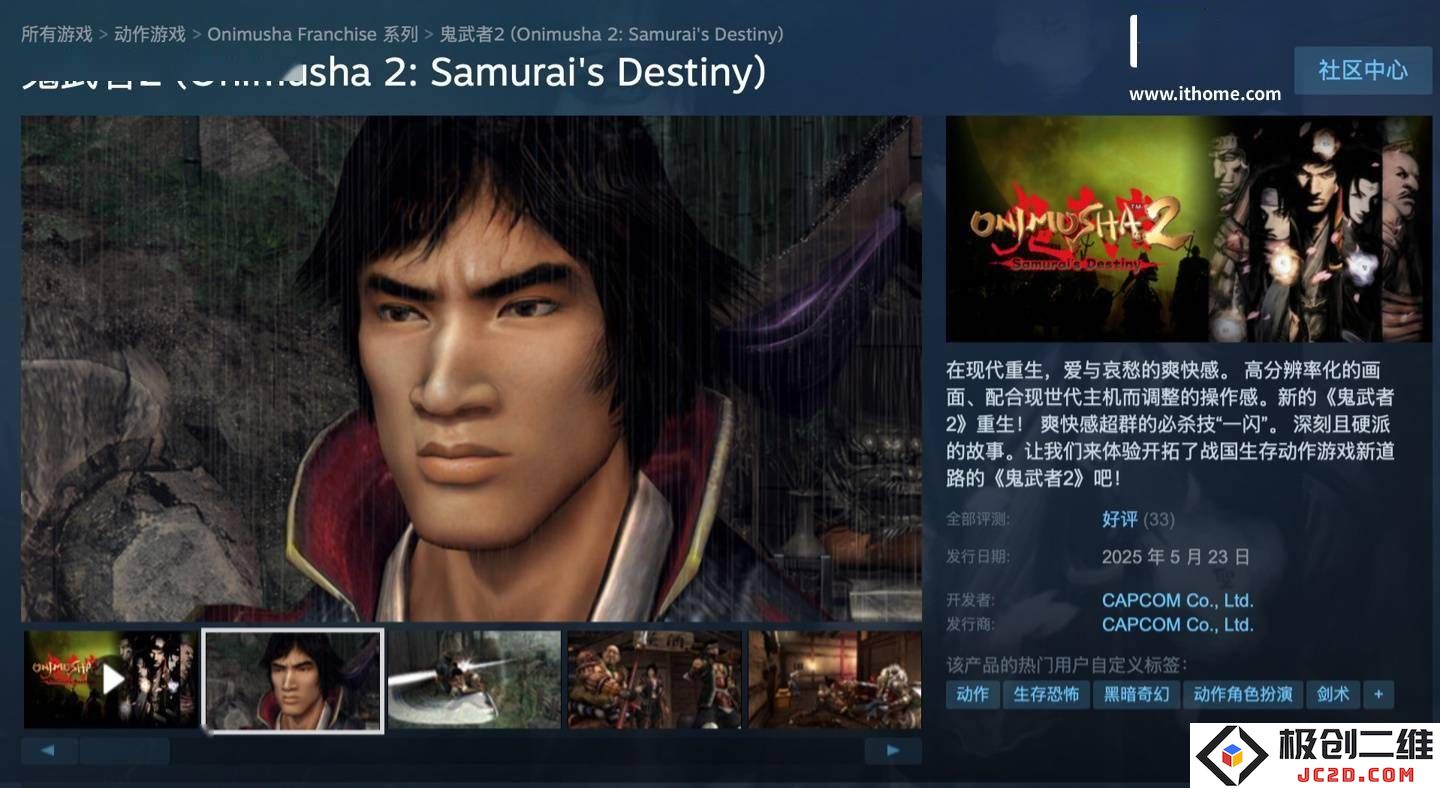Open the 所有游戏 breadcrumb link
1440x788 pixels.
coord(57,34)
